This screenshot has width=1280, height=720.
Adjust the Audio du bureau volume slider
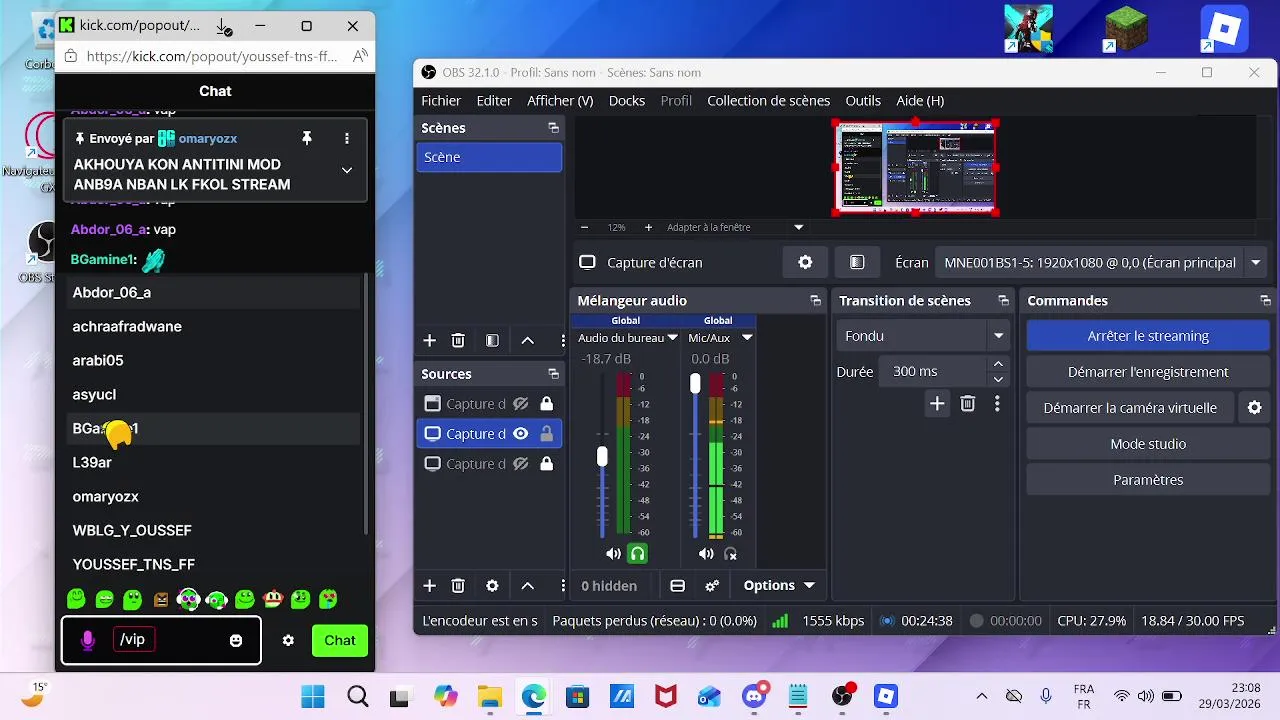pyautogui.click(x=602, y=456)
